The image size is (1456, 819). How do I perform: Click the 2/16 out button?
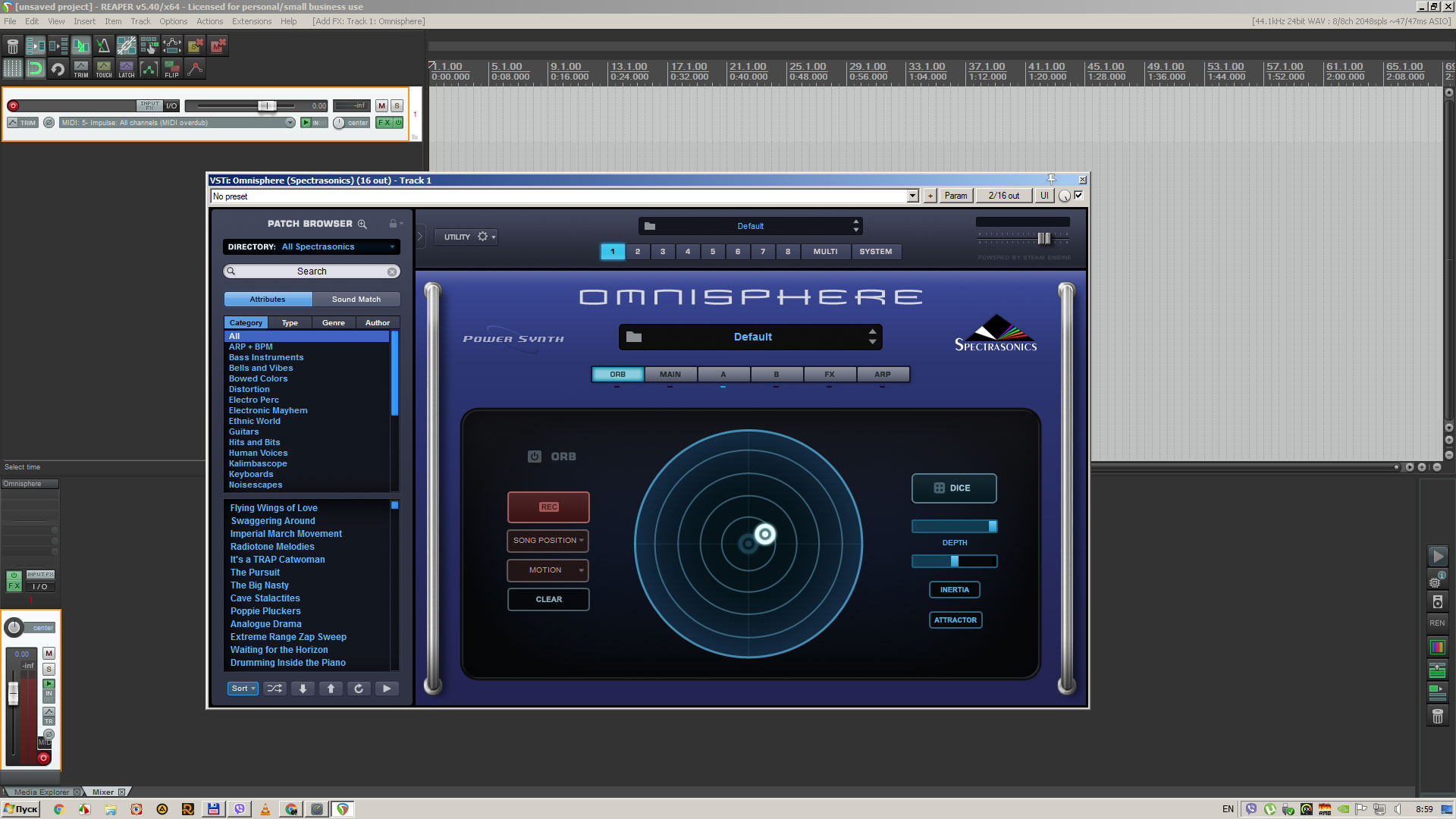coord(1003,196)
